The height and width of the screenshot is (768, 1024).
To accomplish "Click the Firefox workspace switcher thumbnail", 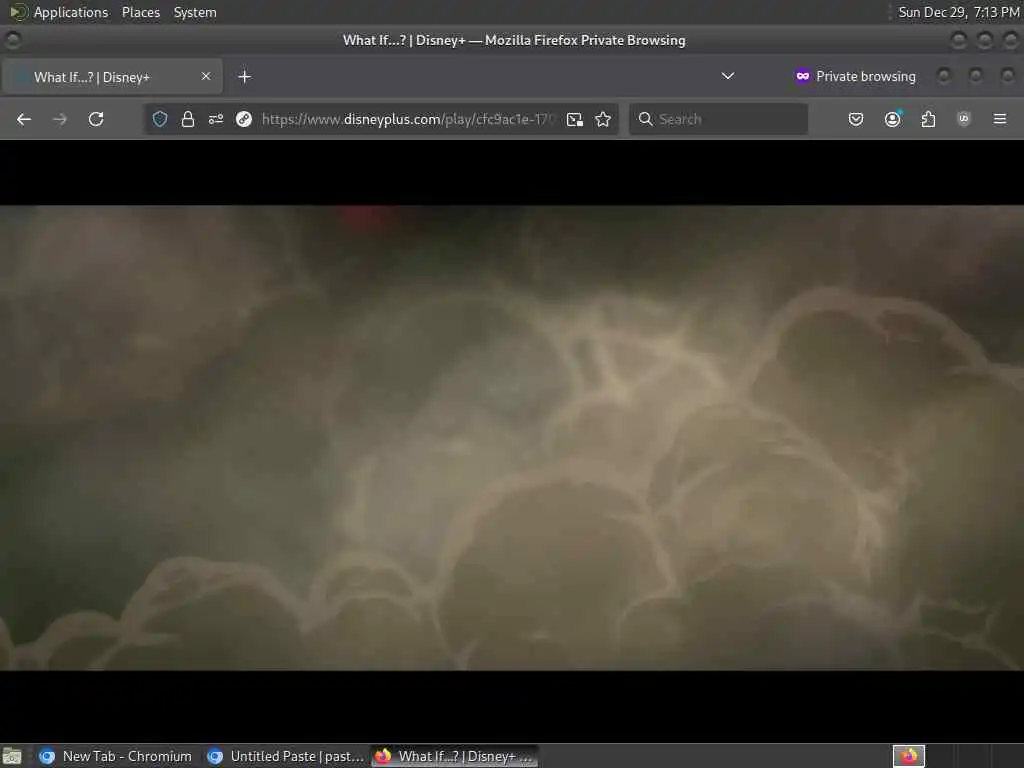I will point(909,756).
